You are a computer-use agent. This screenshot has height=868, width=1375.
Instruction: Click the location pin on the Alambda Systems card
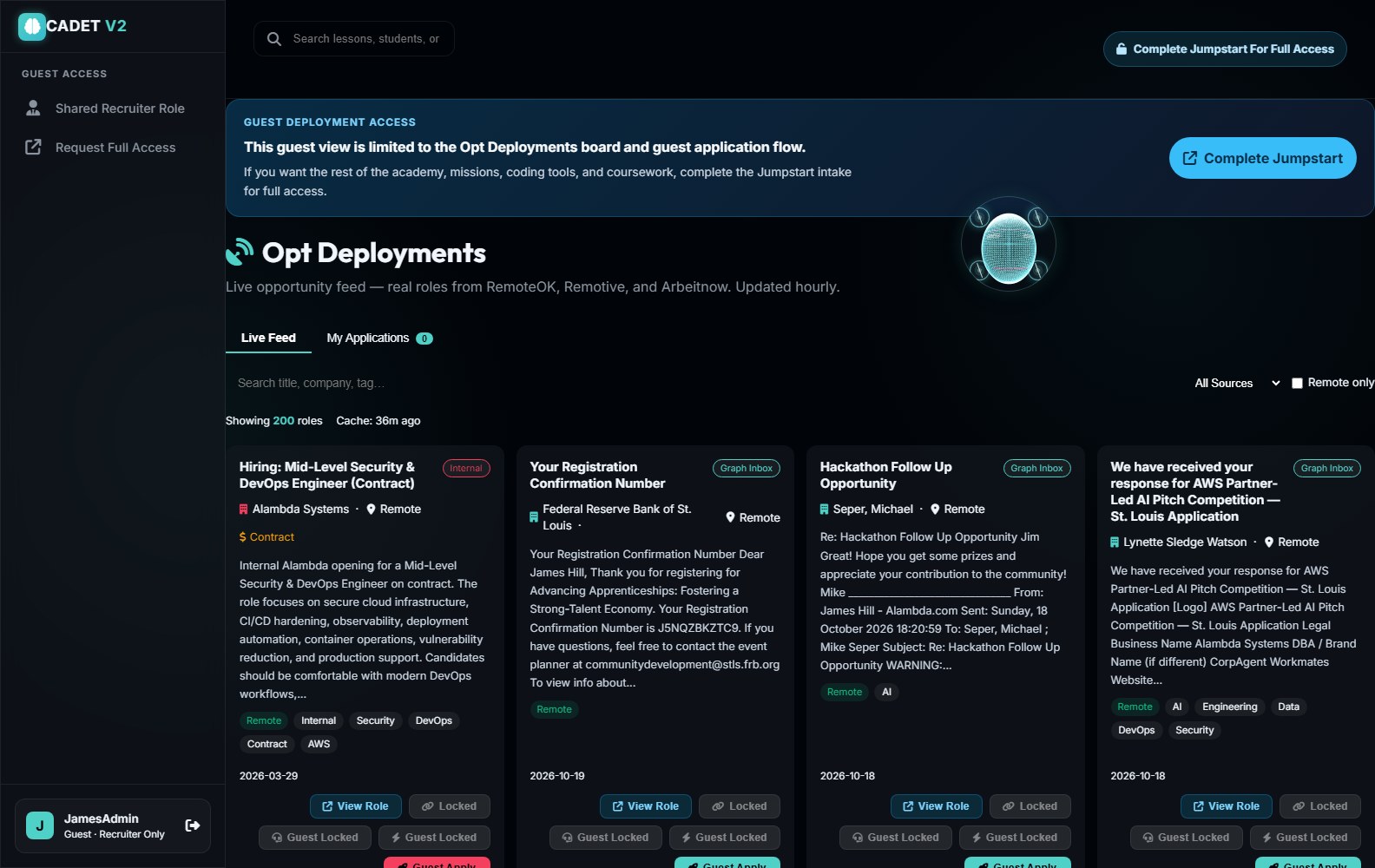click(x=371, y=510)
